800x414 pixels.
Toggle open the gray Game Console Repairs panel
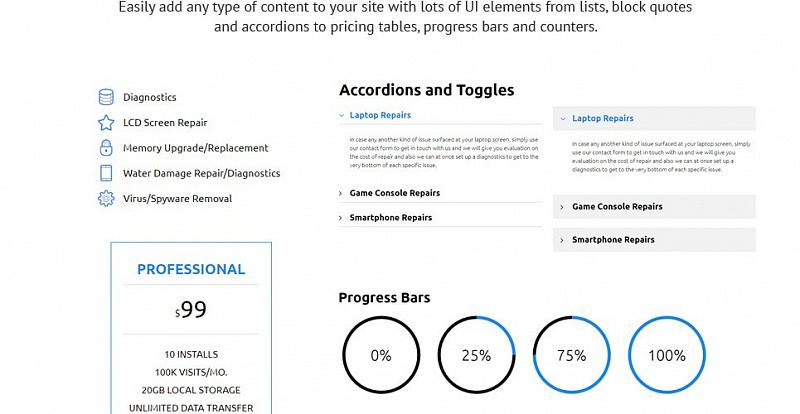(x=654, y=207)
